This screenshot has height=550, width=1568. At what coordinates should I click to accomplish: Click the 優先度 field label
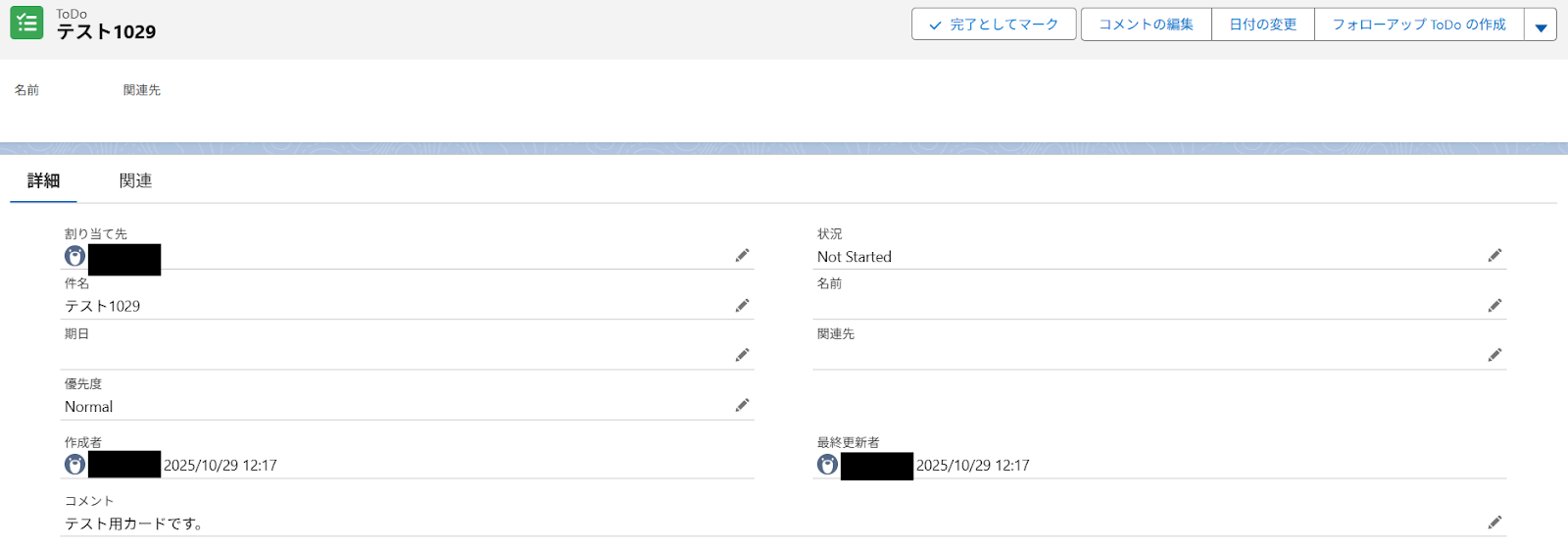click(x=83, y=384)
